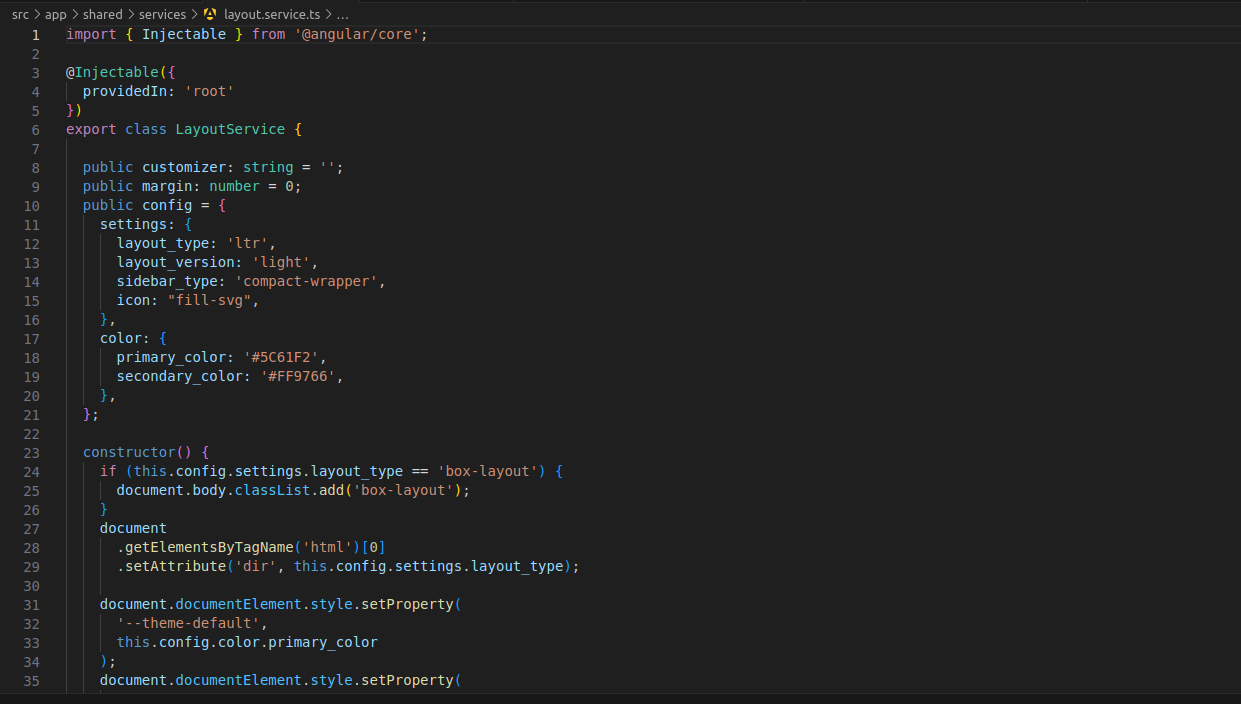Click line number 23 beside constructor
Viewport: 1241px width, 704px height.
click(x=32, y=452)
